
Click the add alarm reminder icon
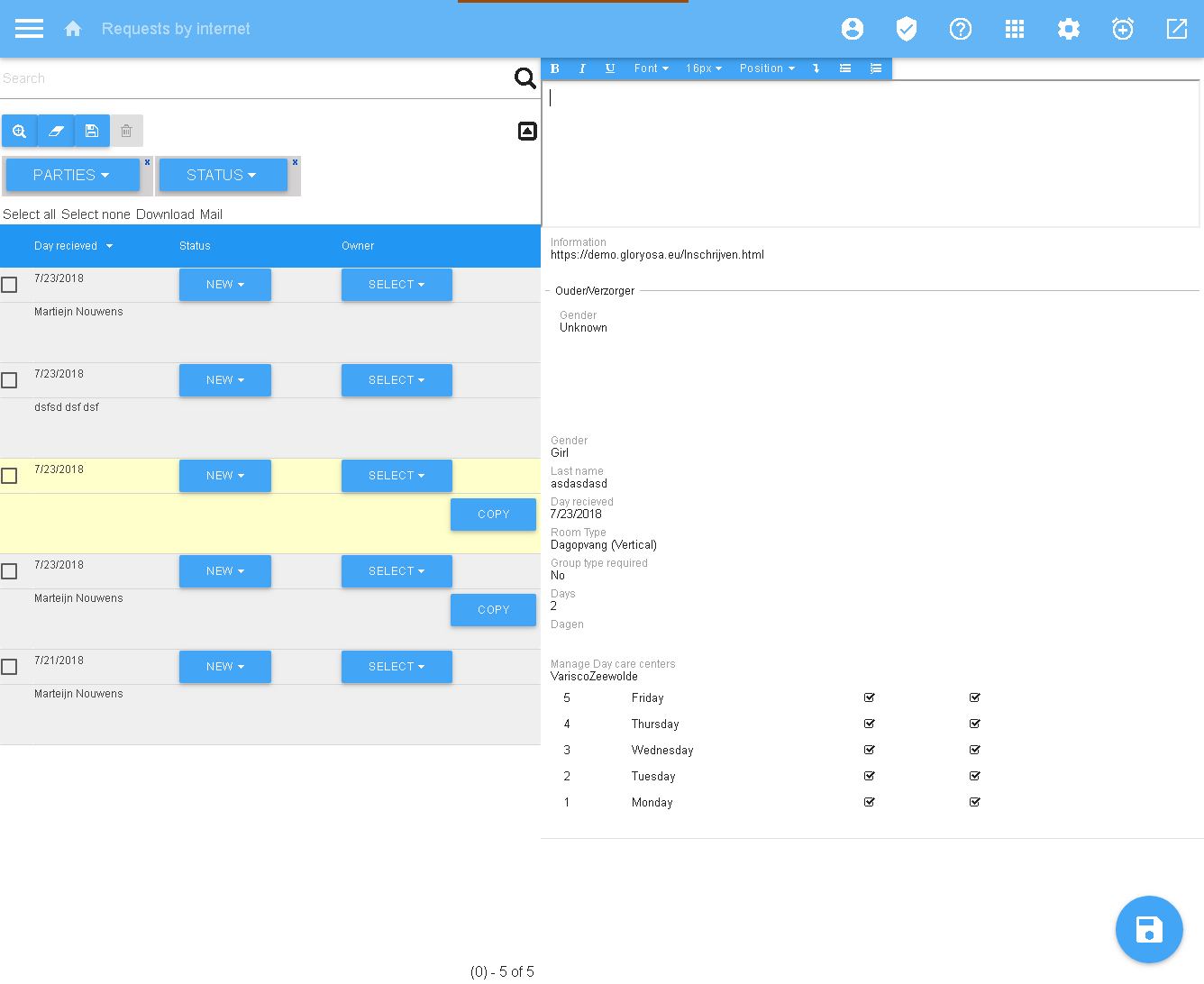(1122, 29)
